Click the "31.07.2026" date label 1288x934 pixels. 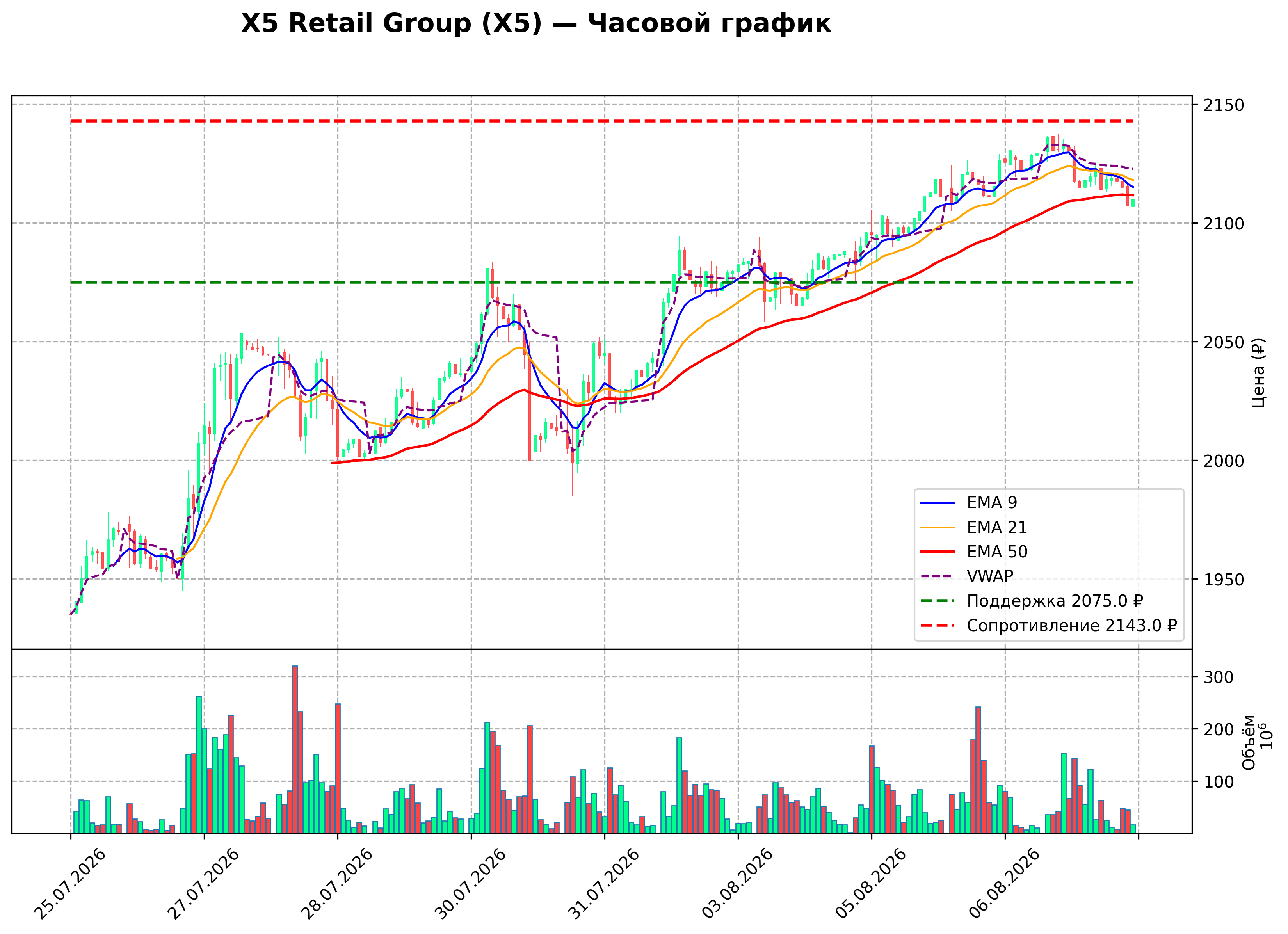click(604, 884)
